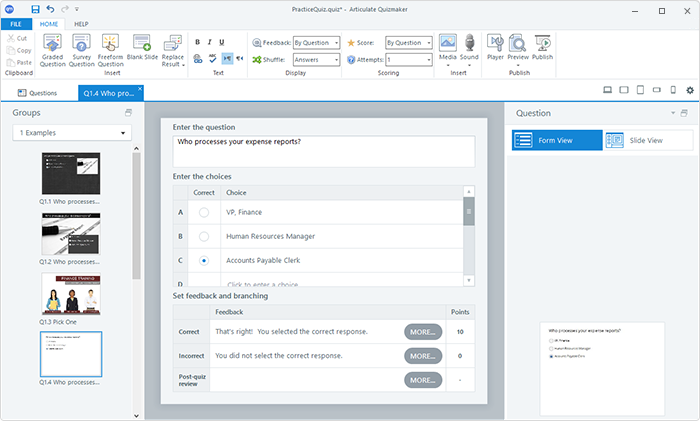Click the choices list scrollbar handle
Viewport: 700px width, 421px height.
(469, 212)
